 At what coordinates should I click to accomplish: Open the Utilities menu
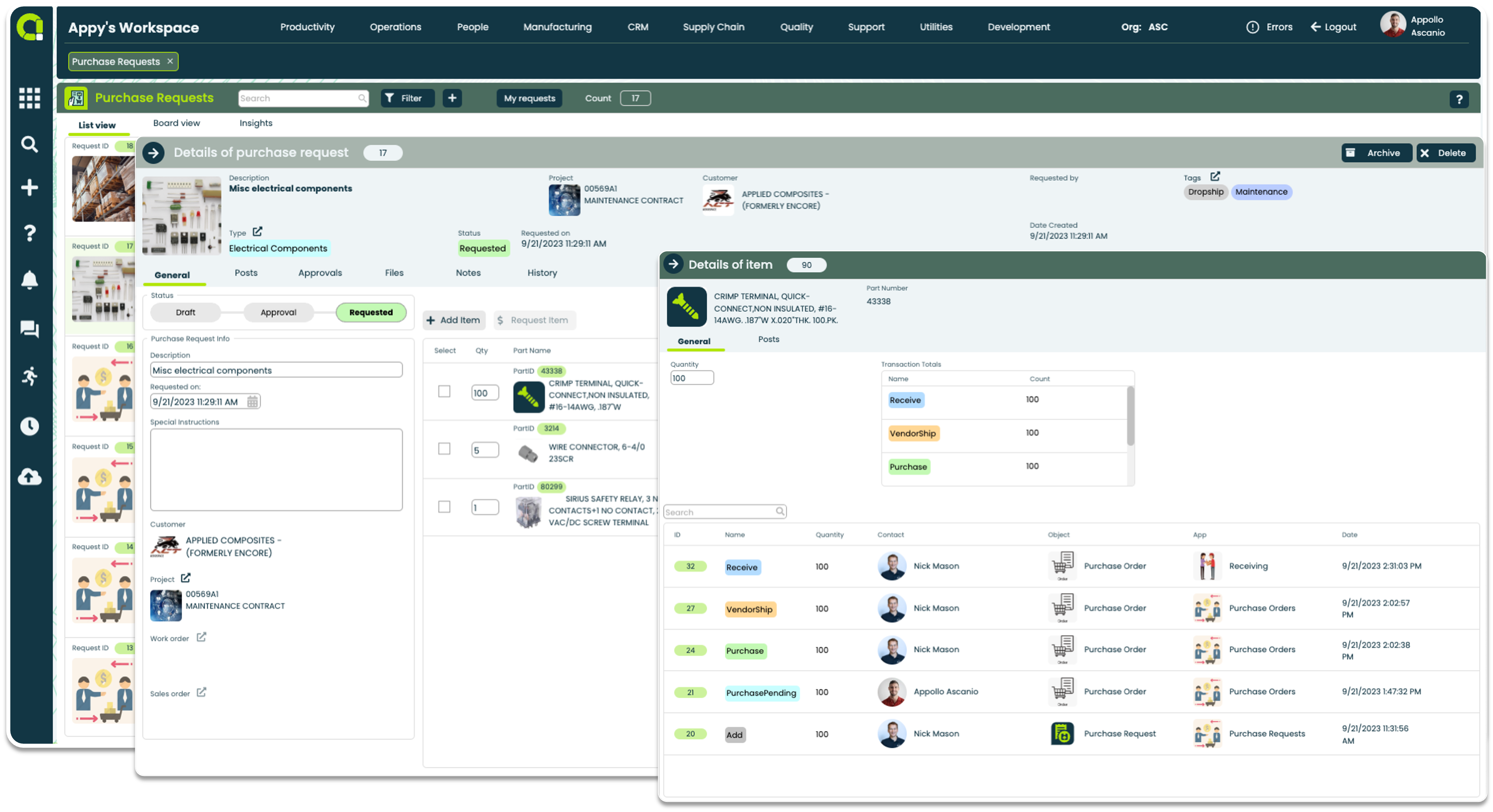[935, 27]
